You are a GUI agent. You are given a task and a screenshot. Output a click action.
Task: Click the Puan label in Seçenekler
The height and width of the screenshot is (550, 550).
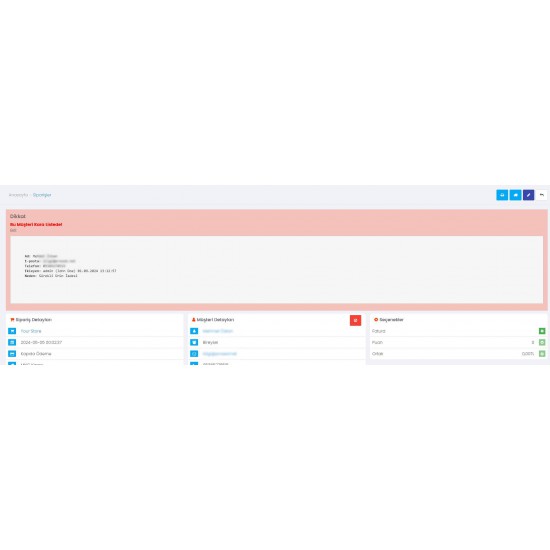[377, 342]
